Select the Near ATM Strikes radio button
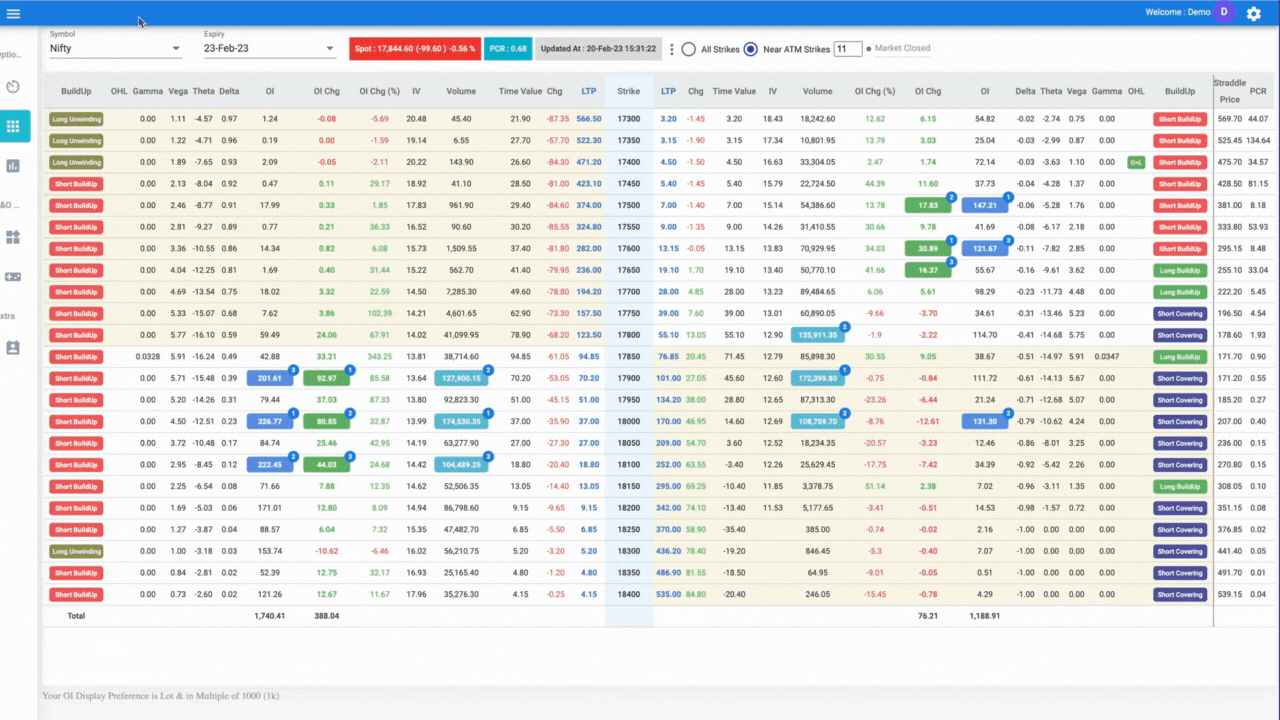 coord(750,49)
